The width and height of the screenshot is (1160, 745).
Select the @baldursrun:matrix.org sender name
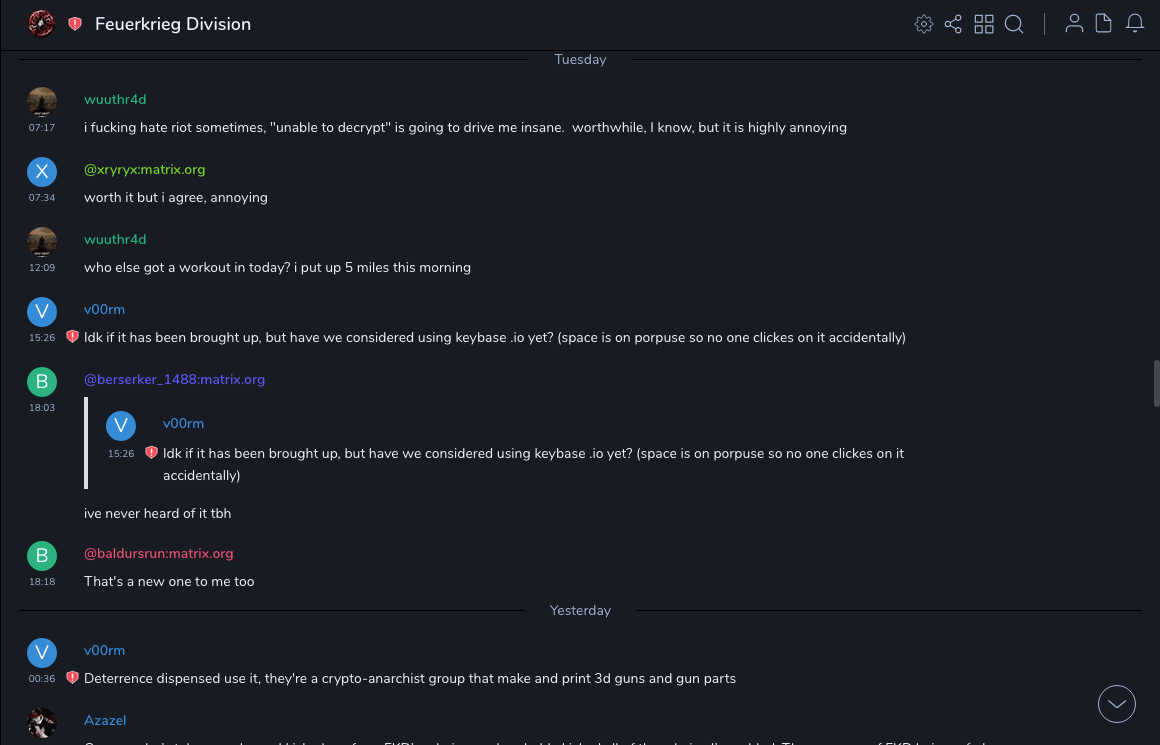158,553
